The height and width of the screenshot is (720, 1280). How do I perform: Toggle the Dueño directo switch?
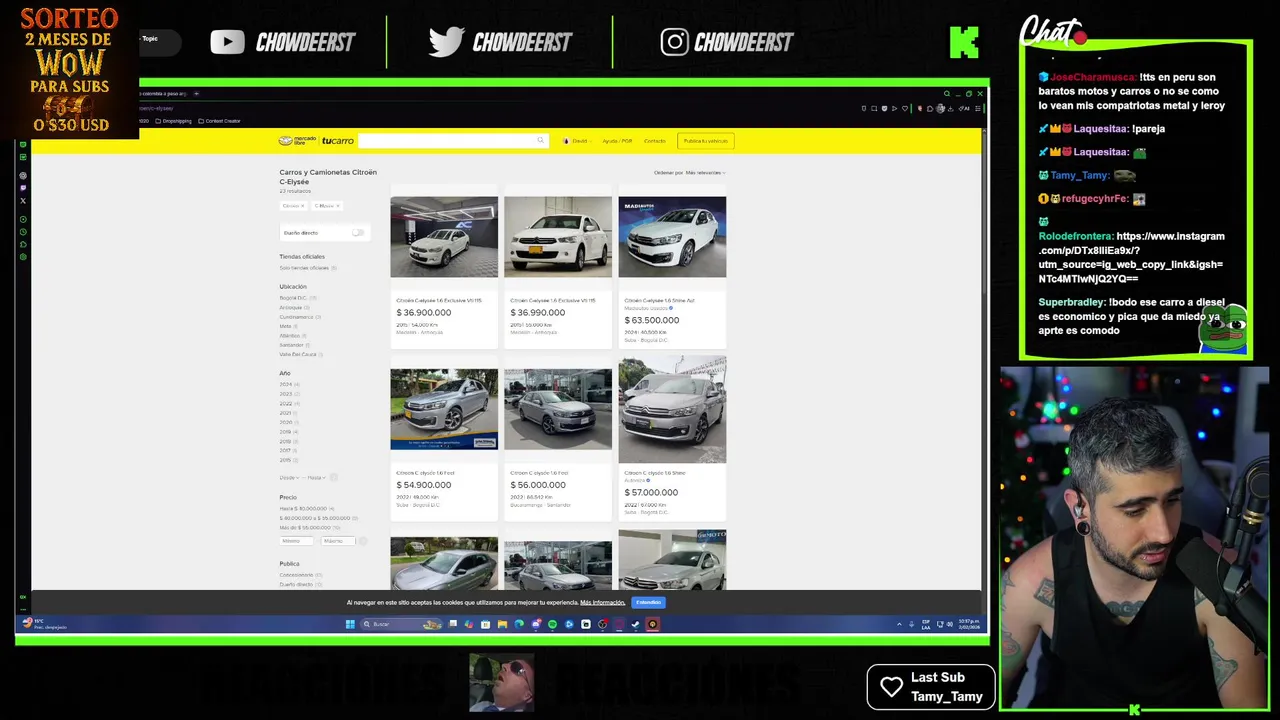[x=357, y=233]
